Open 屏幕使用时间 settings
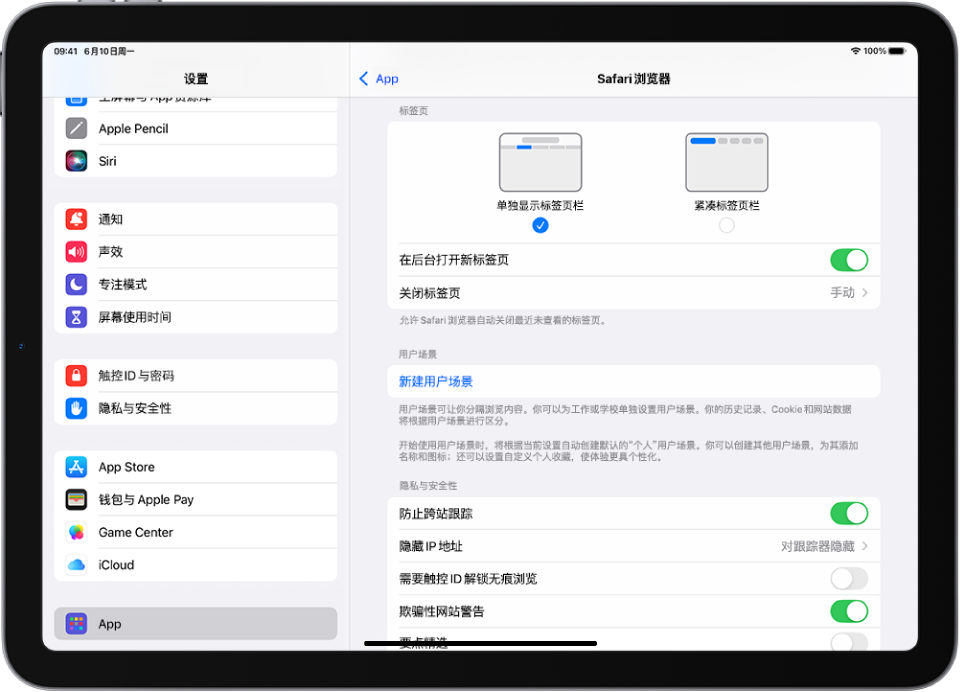Screen dimensions: 960x692 point(195,317)
